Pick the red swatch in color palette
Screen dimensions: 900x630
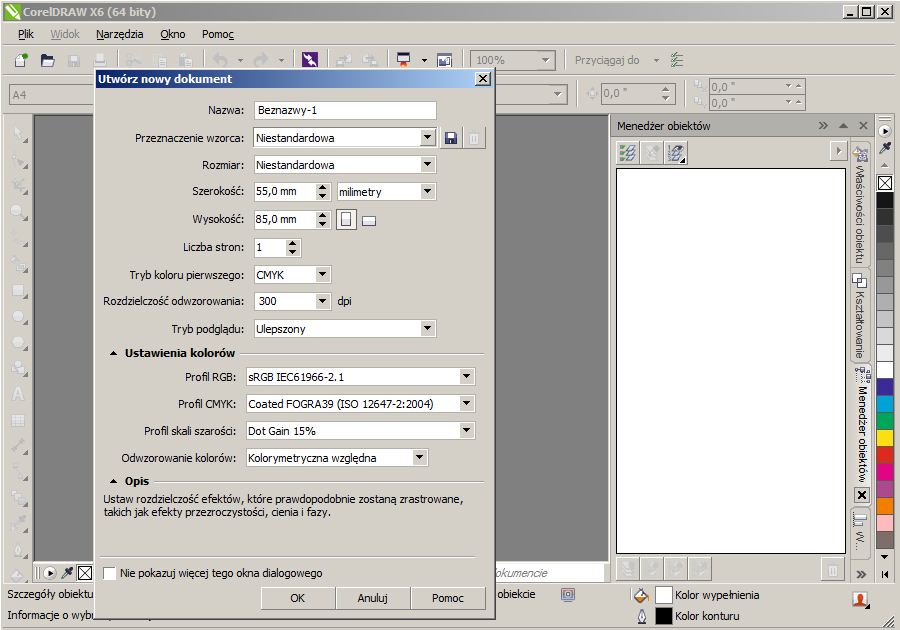pos(885,455)
